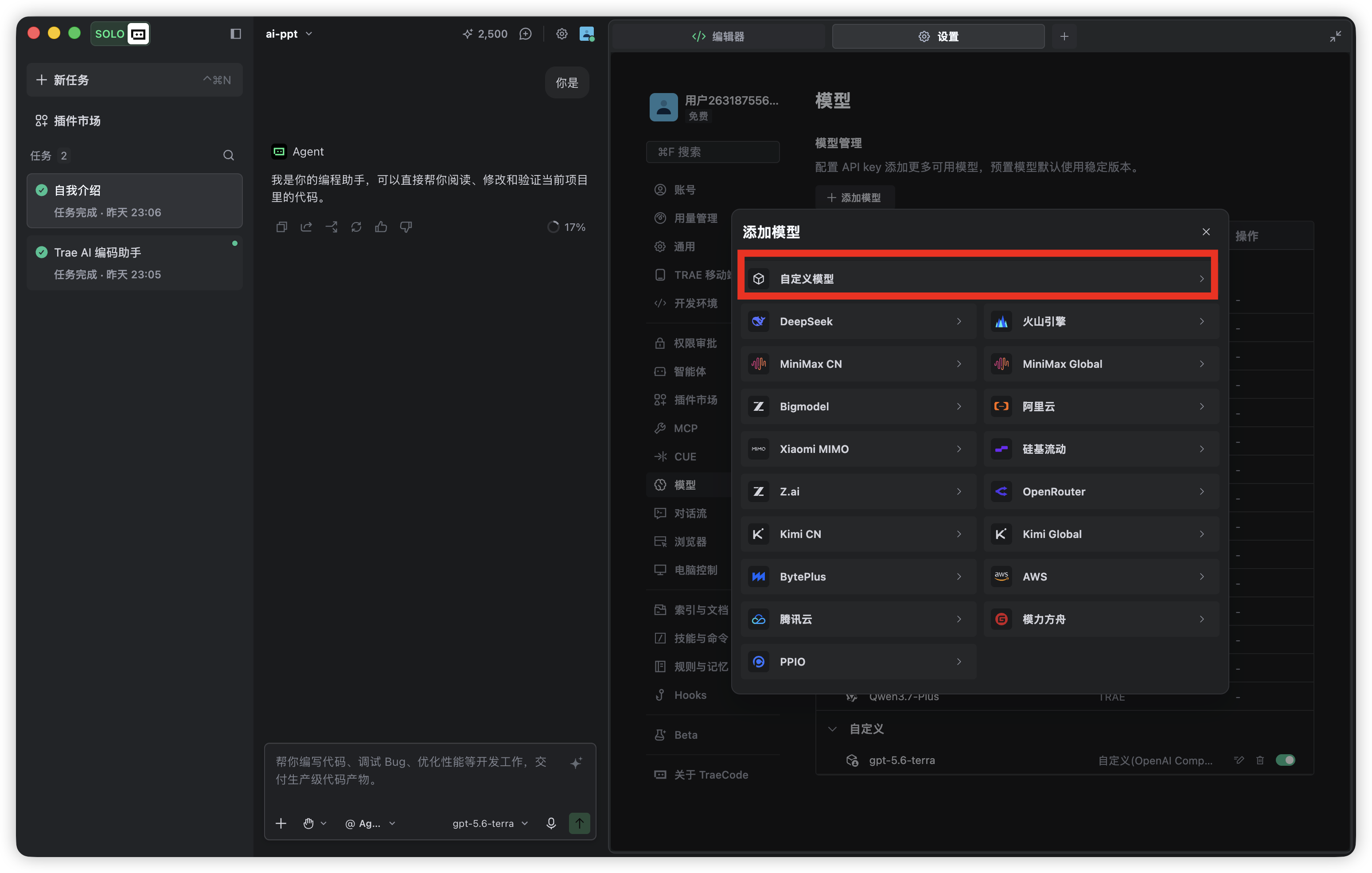Click the 17% context usage indicator
The width and height of the screenshot is (1372, 873).
[566, 227]
